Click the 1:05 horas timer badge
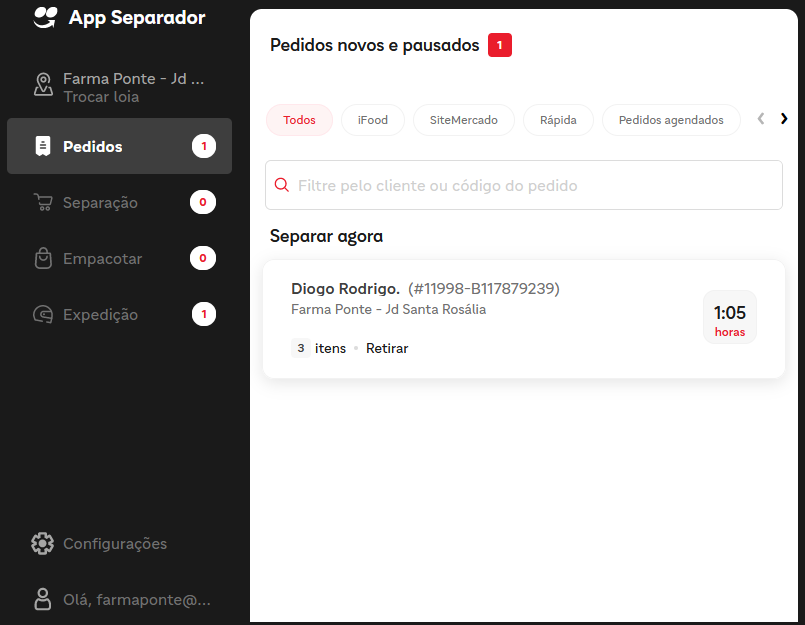Viewport: 805px width, 625px height. [x=729, y=318]
